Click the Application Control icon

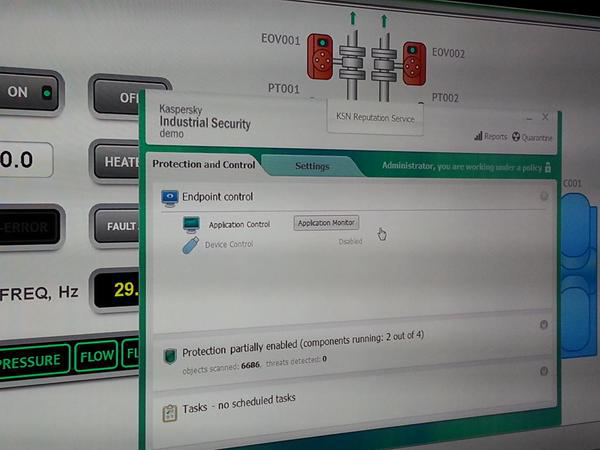click(x=191, y=225)
